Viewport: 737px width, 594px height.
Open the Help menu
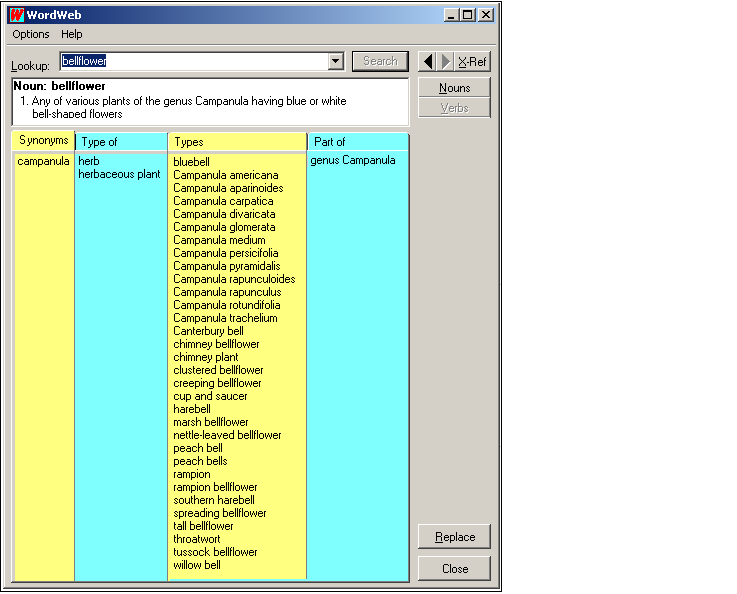tap(72, 34)
